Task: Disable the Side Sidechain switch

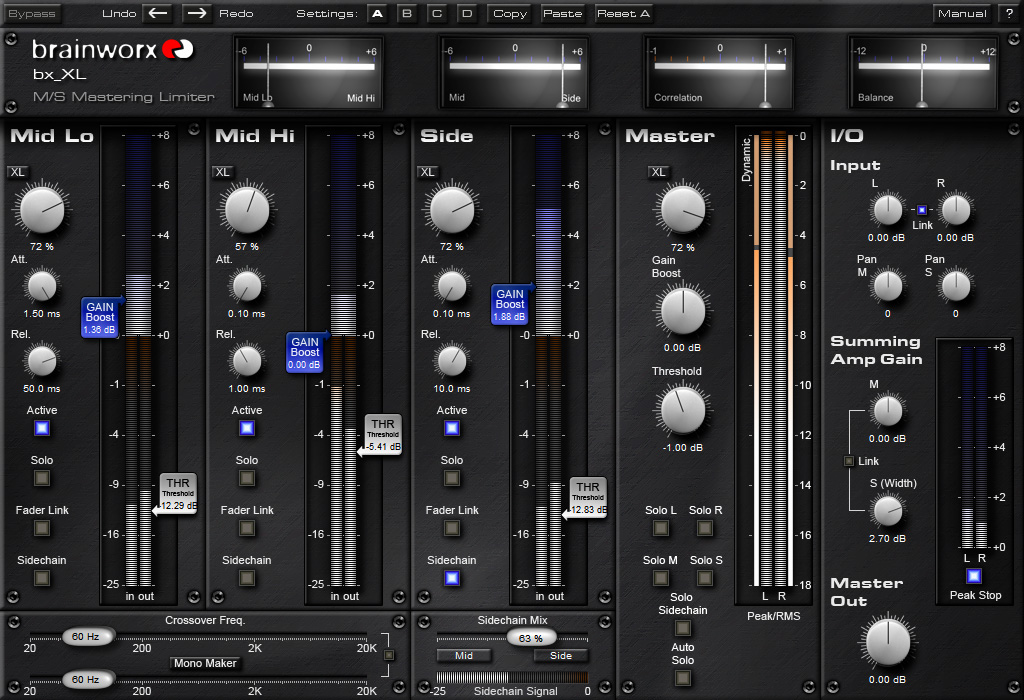Action: (x=452, y=578)
